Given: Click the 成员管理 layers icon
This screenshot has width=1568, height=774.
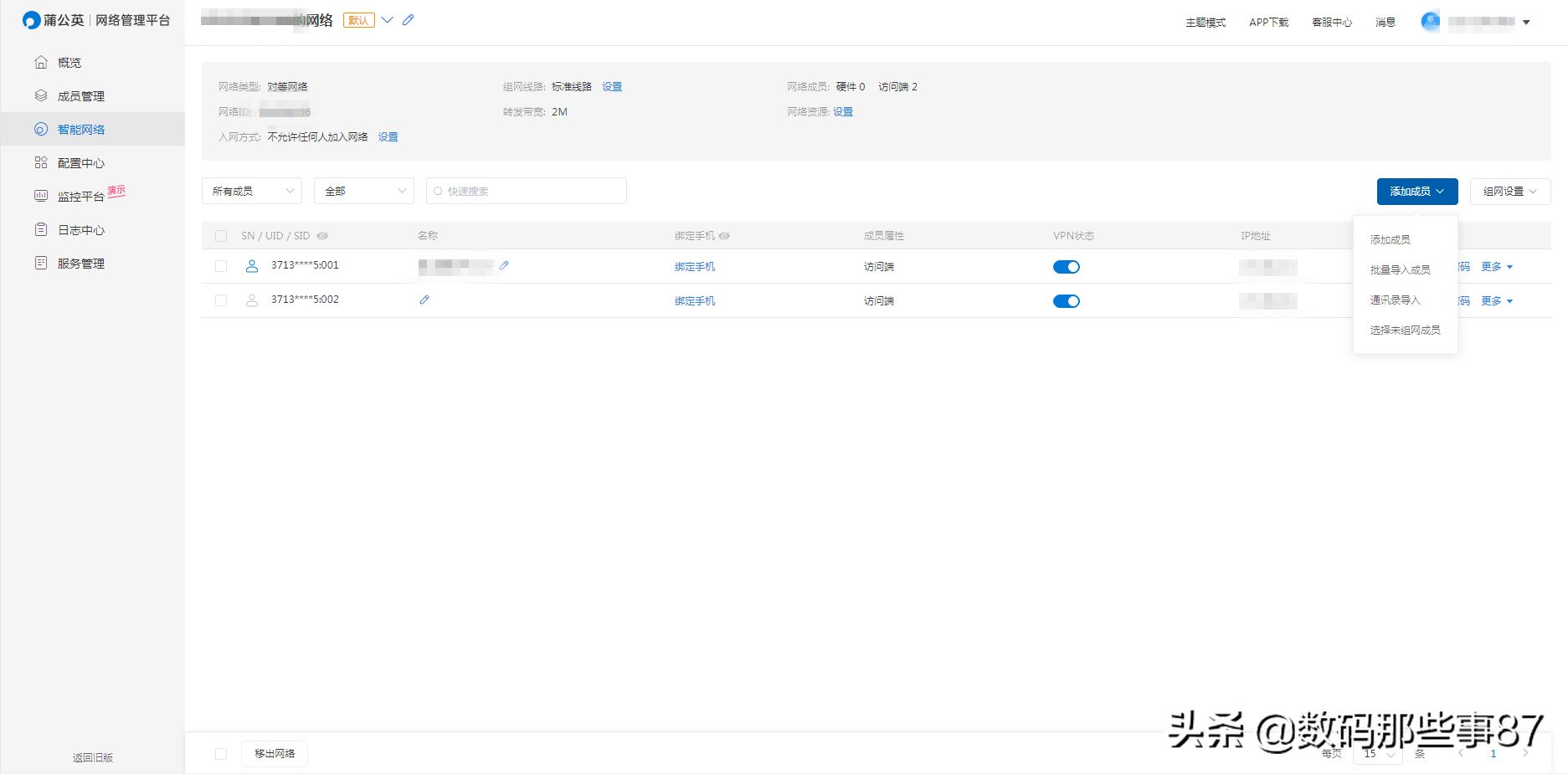Looking at the screenshot, I should (41, 96).
